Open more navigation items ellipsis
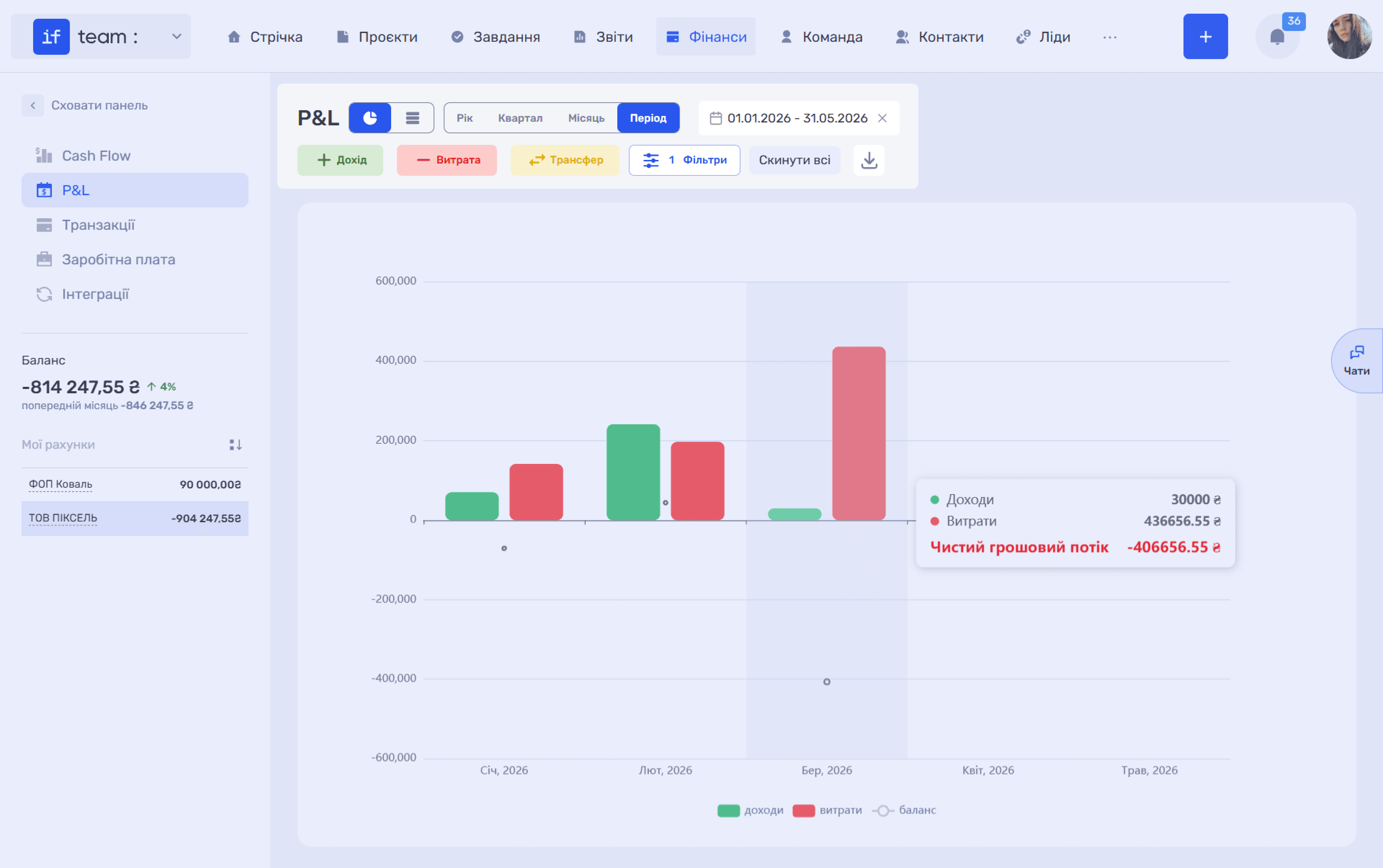1383x868 pixels. 1110,37
